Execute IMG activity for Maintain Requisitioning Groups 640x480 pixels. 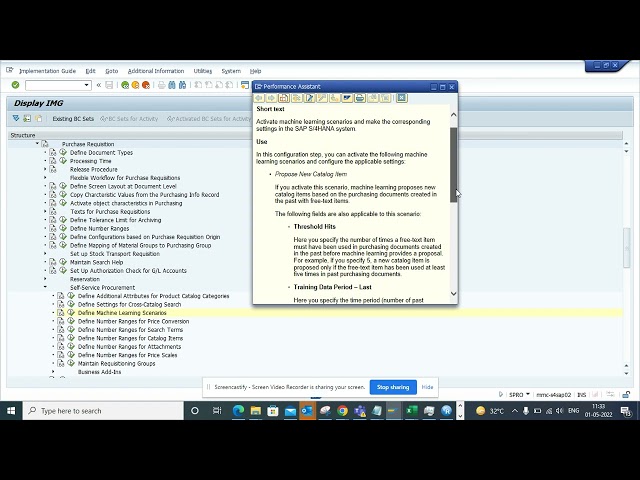(71, 363)
